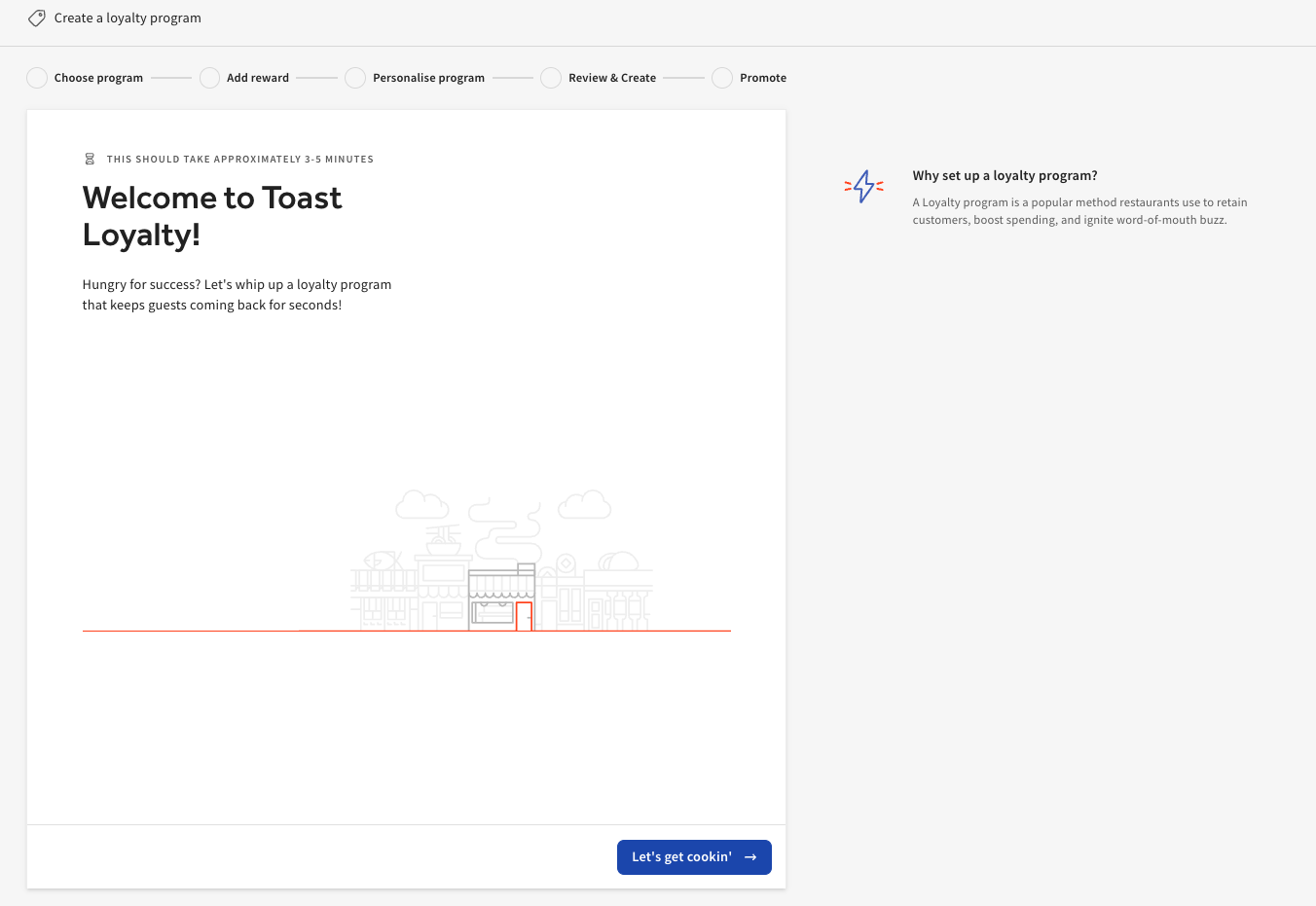The image size is (1316, 906).
Task: Click the hourglass timer icon above the welcome heading
Action: [90, 159]
